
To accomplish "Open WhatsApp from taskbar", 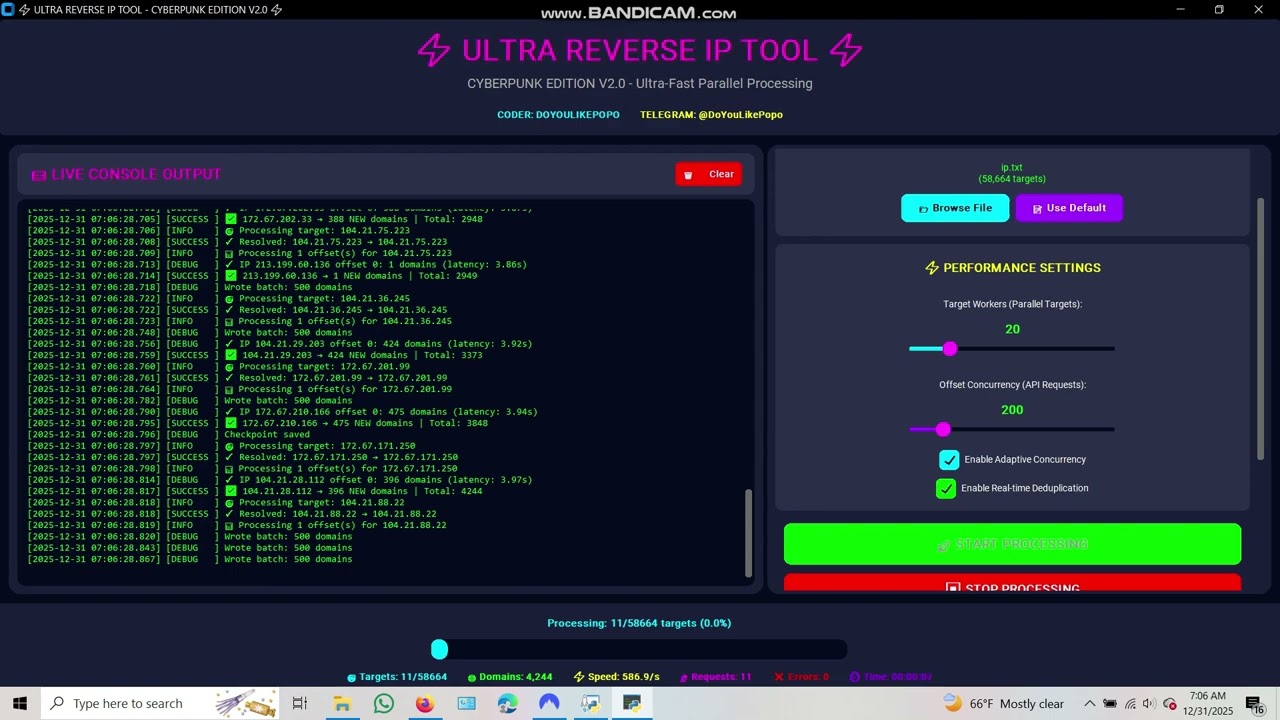I will pyautogui.click(x=384, y=703).
